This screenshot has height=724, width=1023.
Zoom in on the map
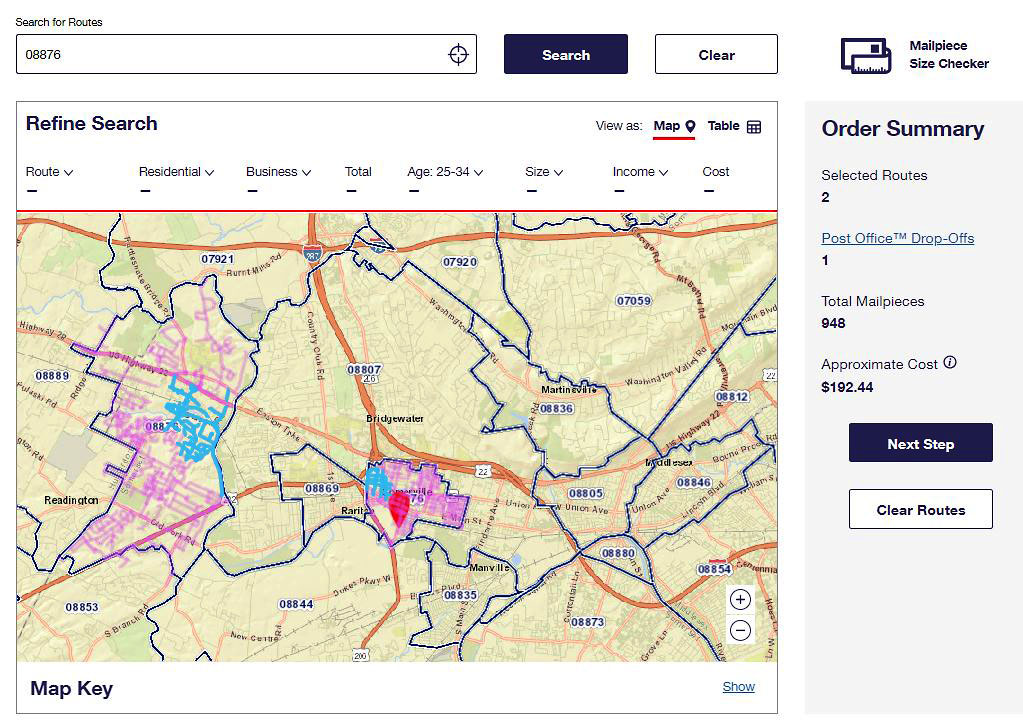[x=740, y=600]
